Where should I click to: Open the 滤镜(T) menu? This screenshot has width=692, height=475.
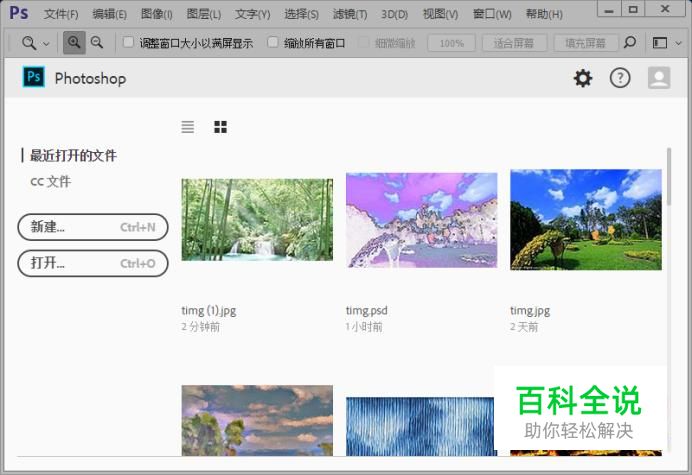click(350, 14)
